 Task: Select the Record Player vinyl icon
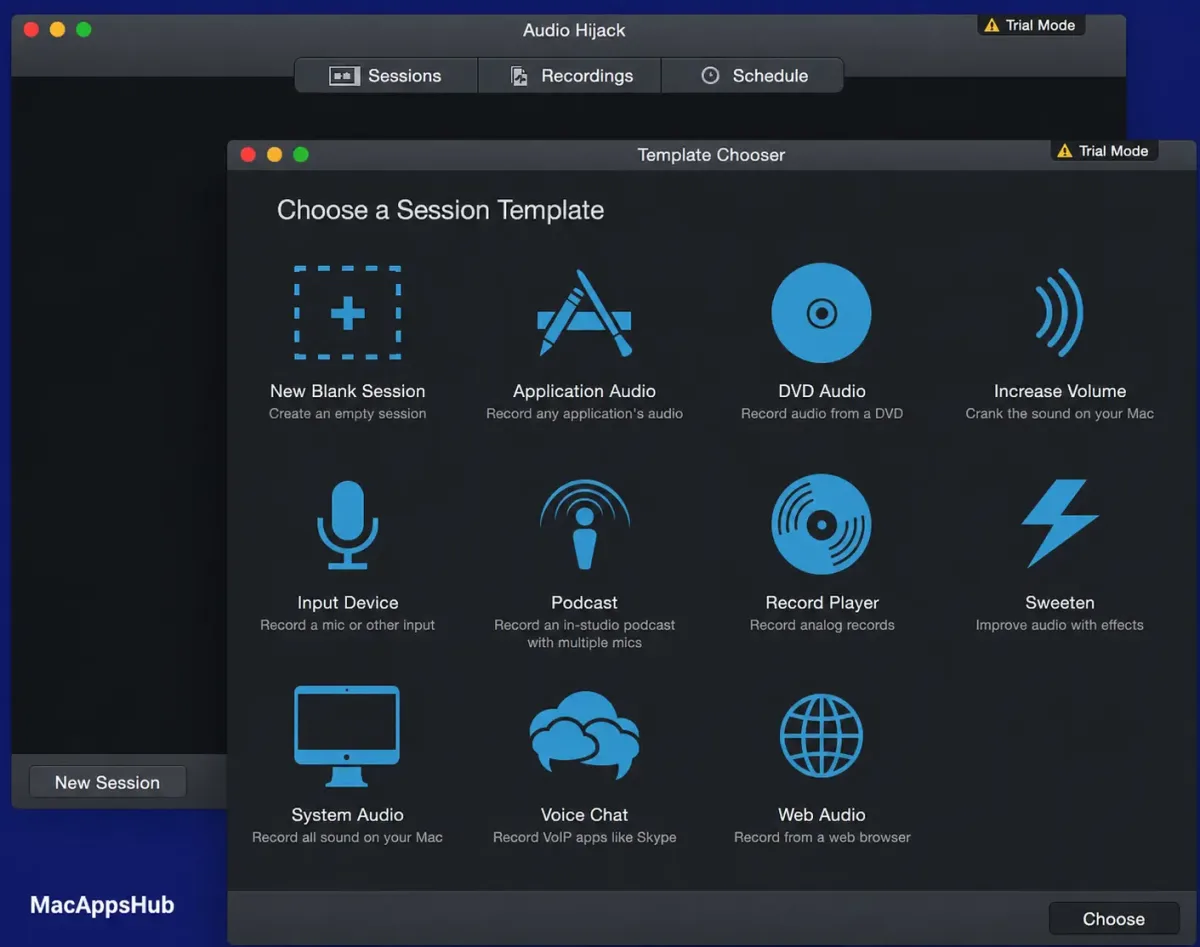tap(821, 525)
